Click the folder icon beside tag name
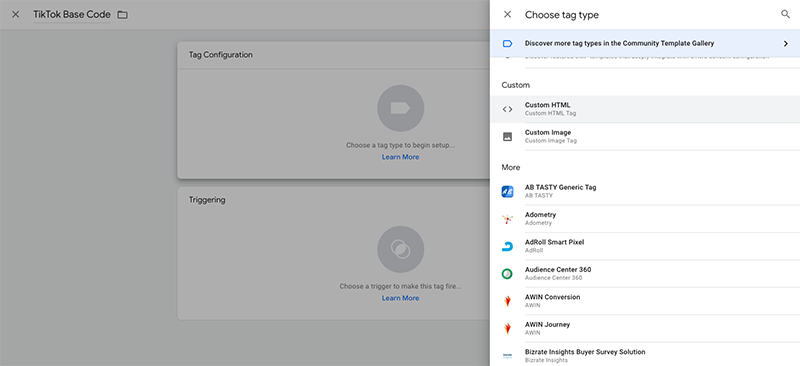800x366 pixels. click(x=122, y=15)
